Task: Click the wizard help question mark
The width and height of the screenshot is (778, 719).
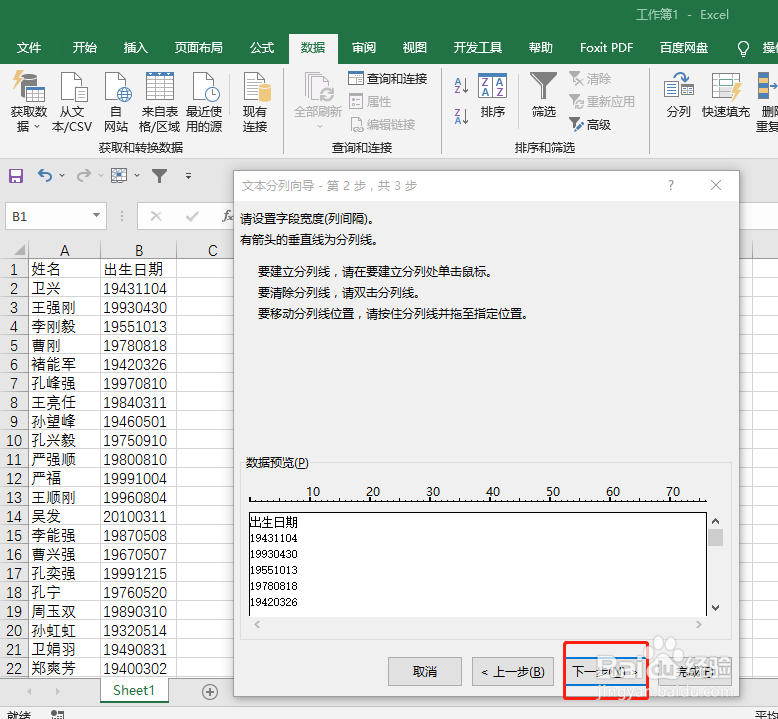Action: pos(671,185)
